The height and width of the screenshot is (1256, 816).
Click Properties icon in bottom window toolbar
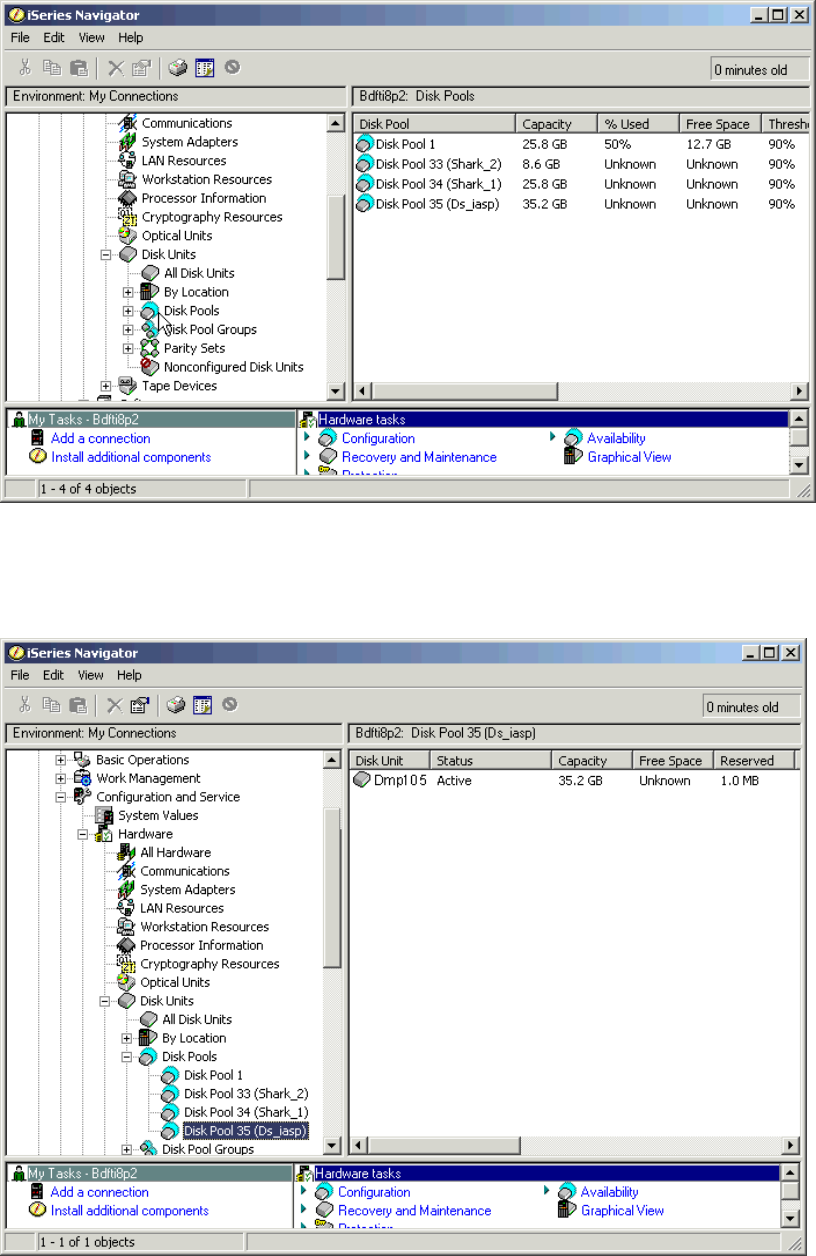point(140,705)
